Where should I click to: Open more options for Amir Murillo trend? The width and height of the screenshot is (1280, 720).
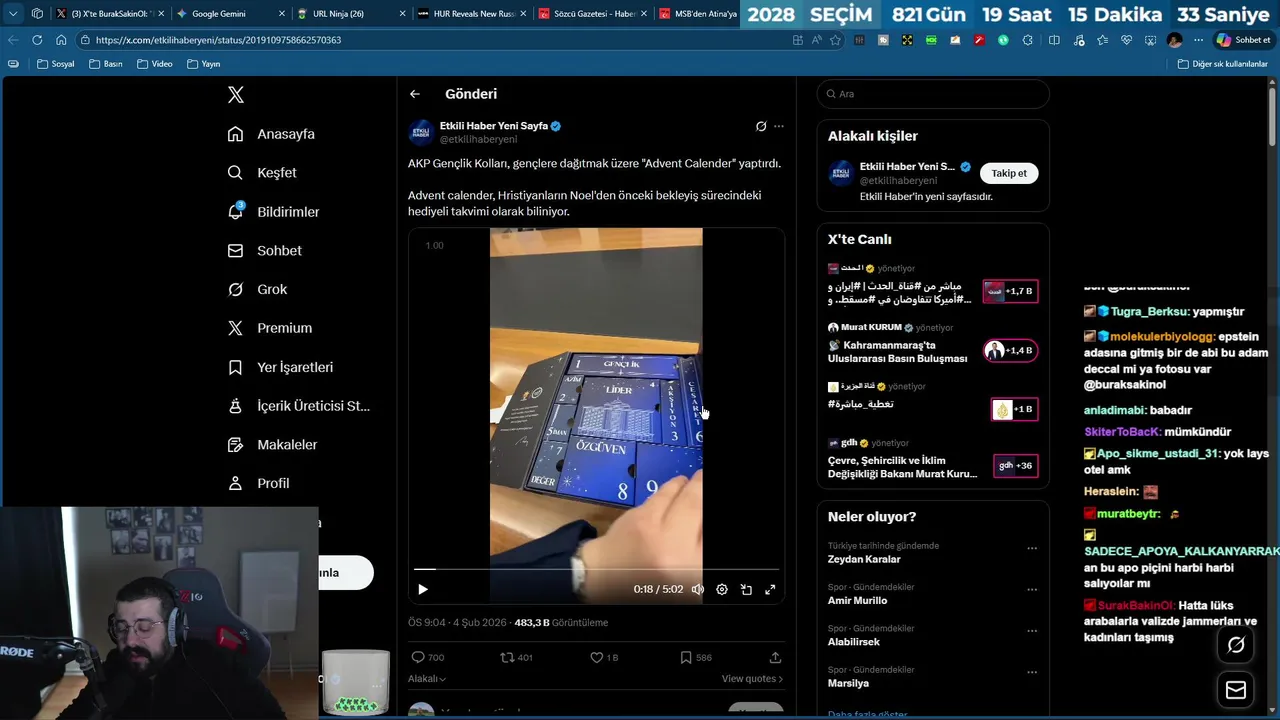tap(1032, 589)
